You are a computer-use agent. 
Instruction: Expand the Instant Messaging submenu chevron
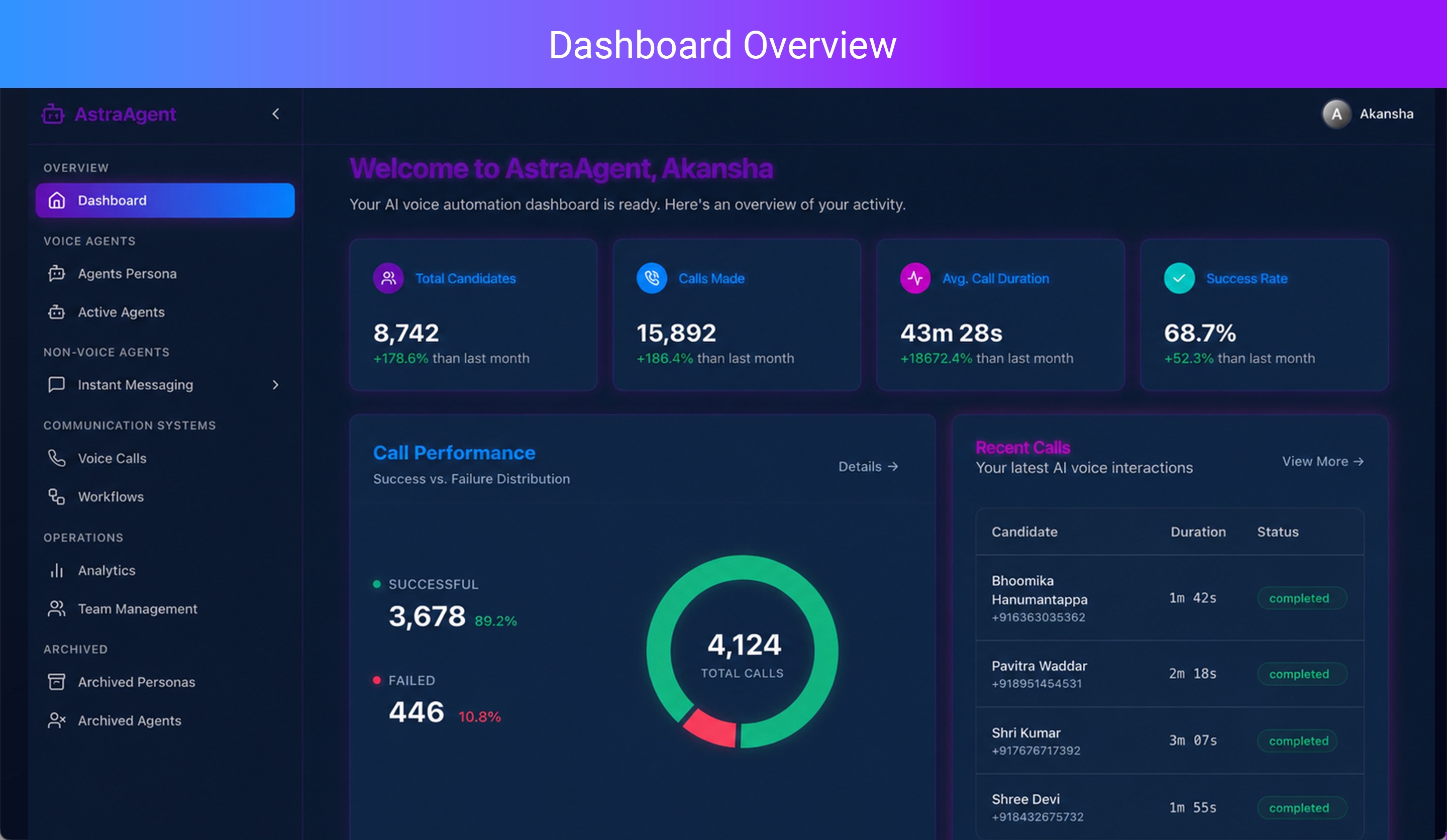pos(276,385)
